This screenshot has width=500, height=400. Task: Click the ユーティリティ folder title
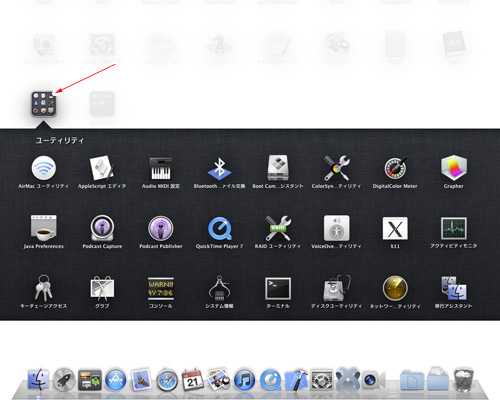point(60,140)
